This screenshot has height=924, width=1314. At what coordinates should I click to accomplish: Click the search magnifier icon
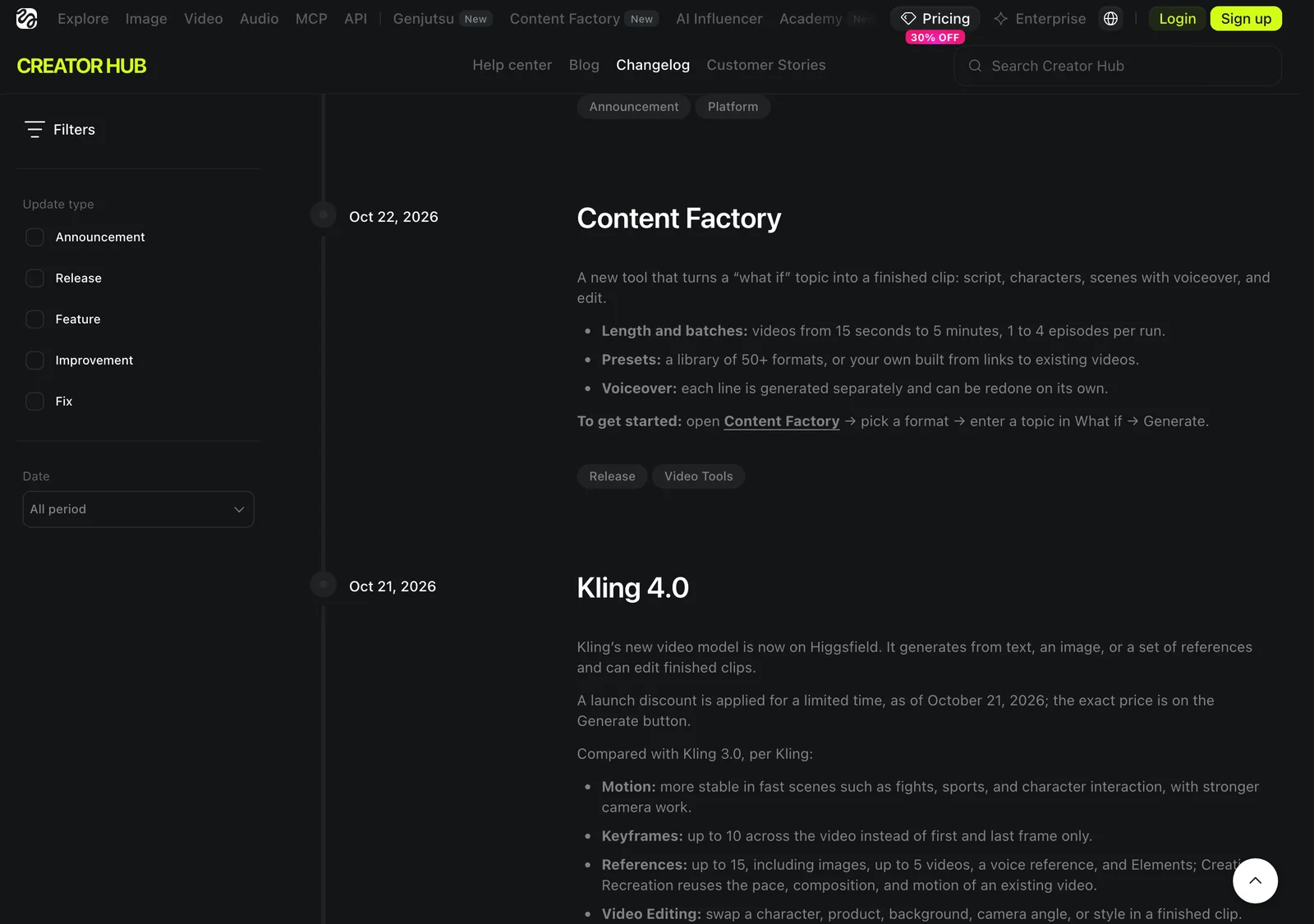pyautogui.click(x=975, y=66)
